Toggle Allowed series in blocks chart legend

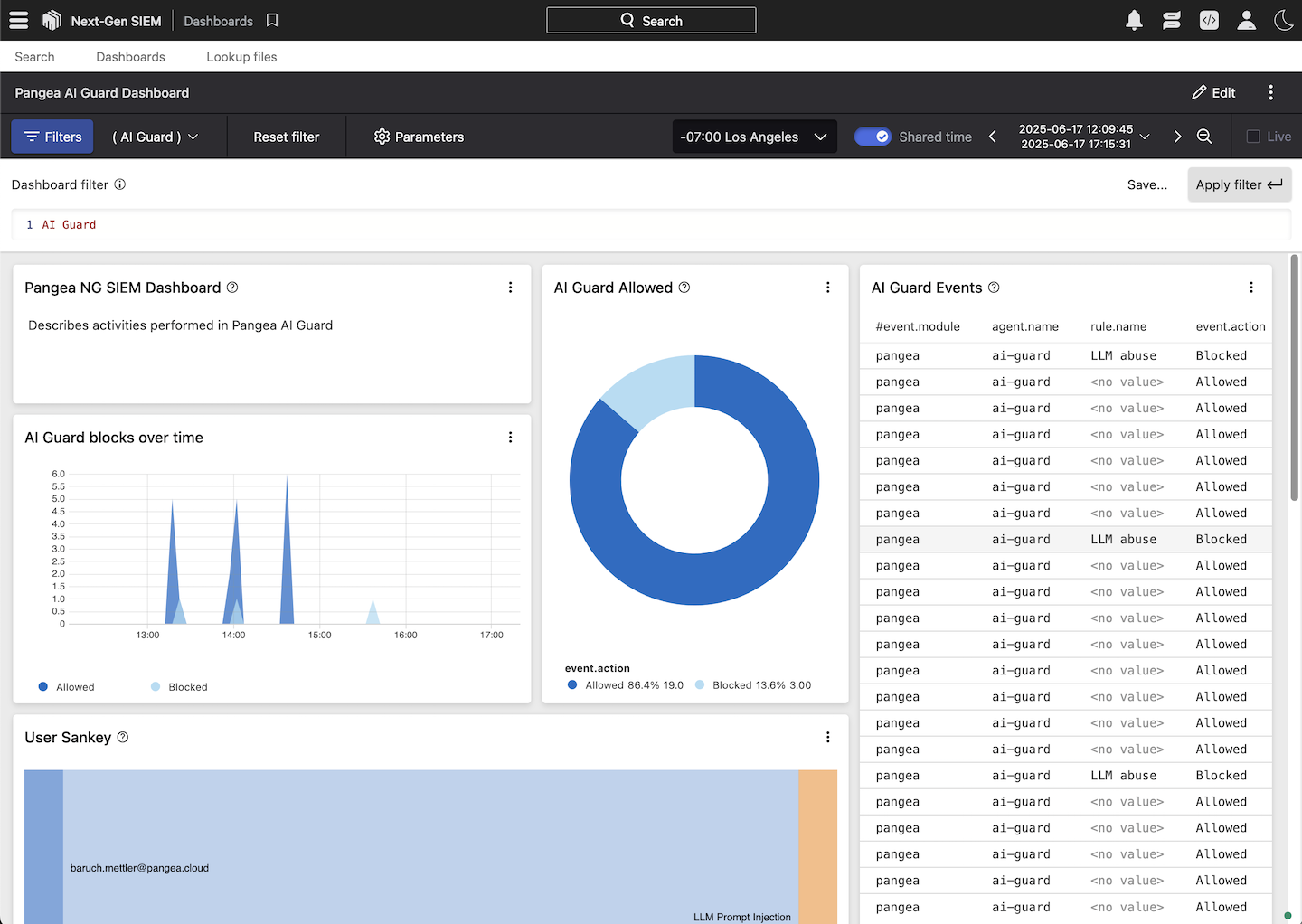[66, 687]
